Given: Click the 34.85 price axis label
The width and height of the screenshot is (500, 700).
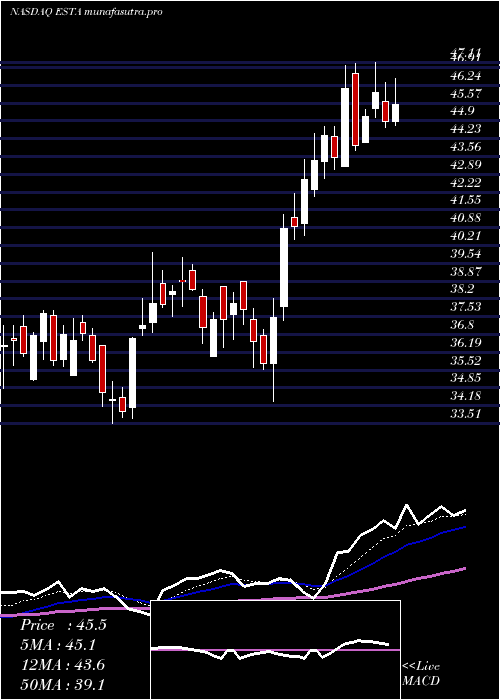Looking at the screenshot, I should click(x=466, y=378).
